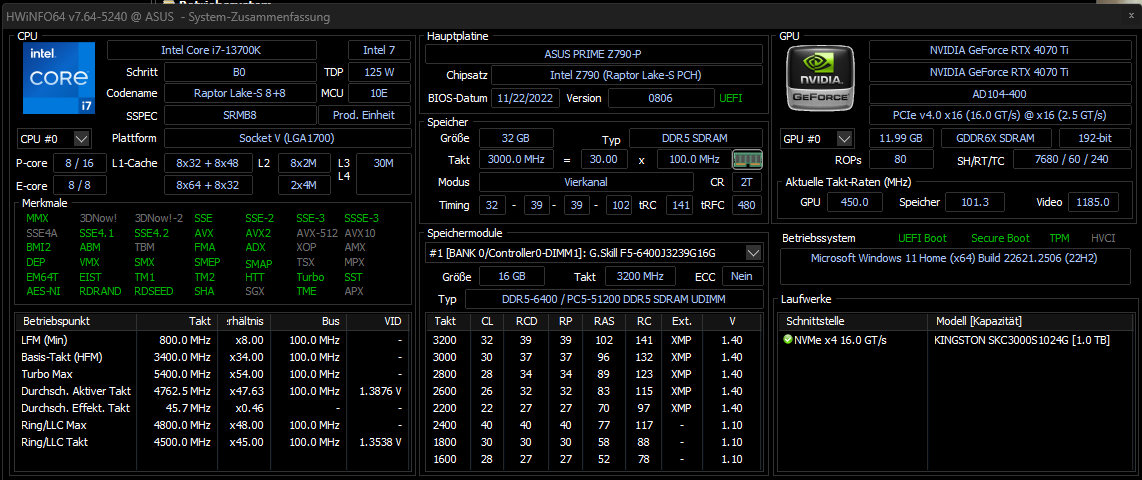Viewport: 1142px width, 480px height.
Task: Click the SRMB8 SSPEC value
Action: pos(240,115)
